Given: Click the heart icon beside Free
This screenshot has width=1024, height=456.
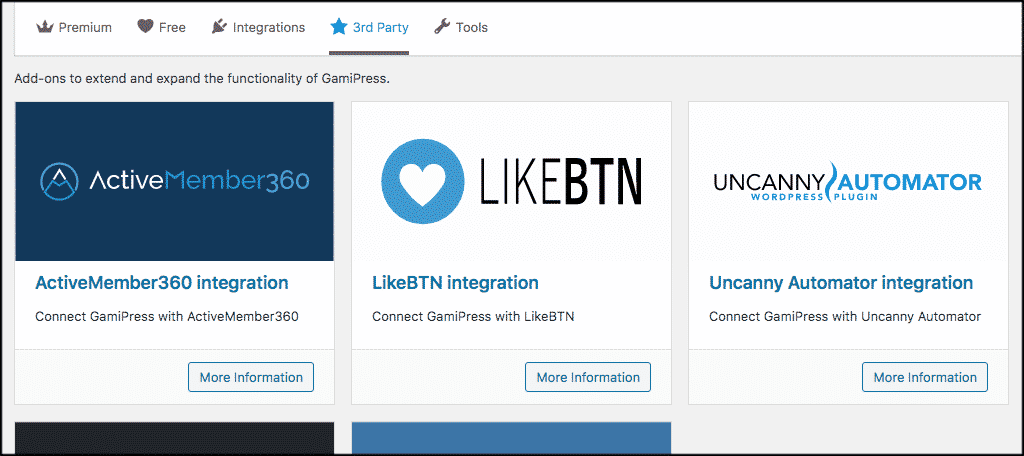Looking at the screenshot, I should point(145,27).
